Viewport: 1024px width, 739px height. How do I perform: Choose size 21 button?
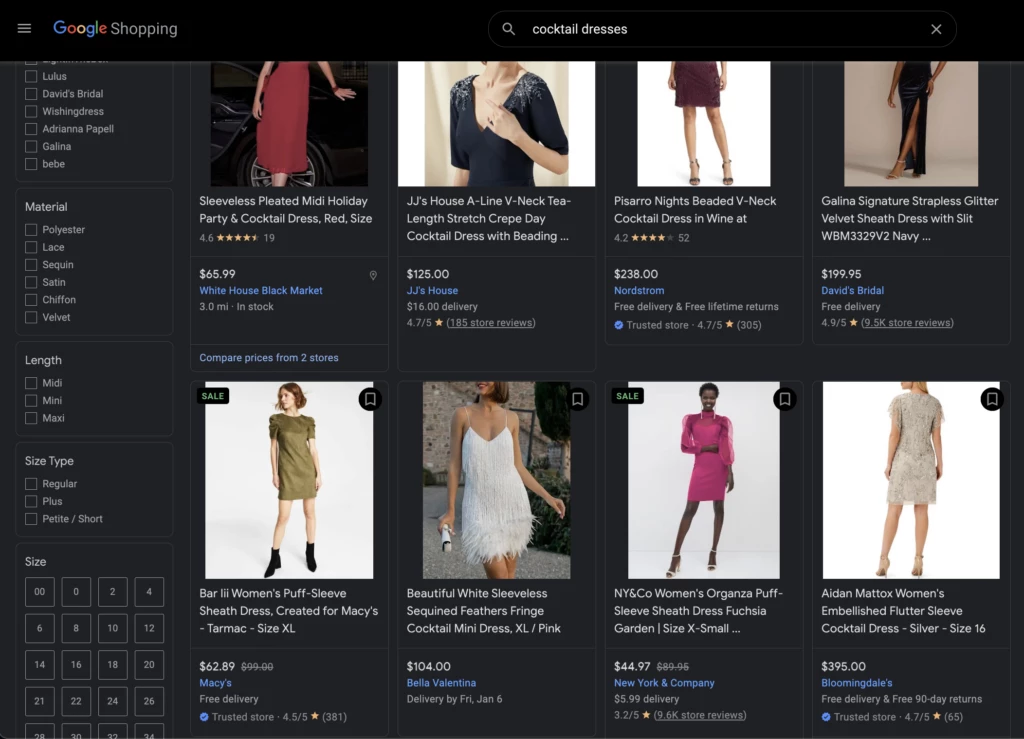pos(40,702)
